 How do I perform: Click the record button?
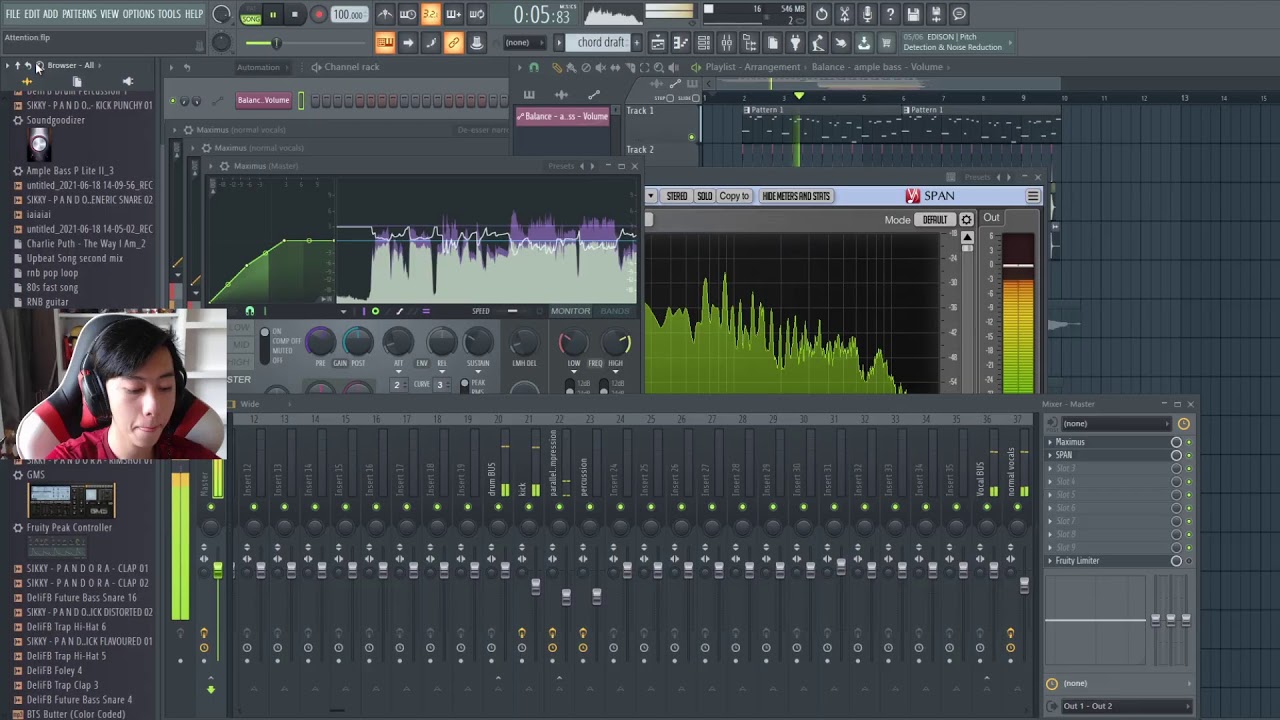click(x=318, y=15)
